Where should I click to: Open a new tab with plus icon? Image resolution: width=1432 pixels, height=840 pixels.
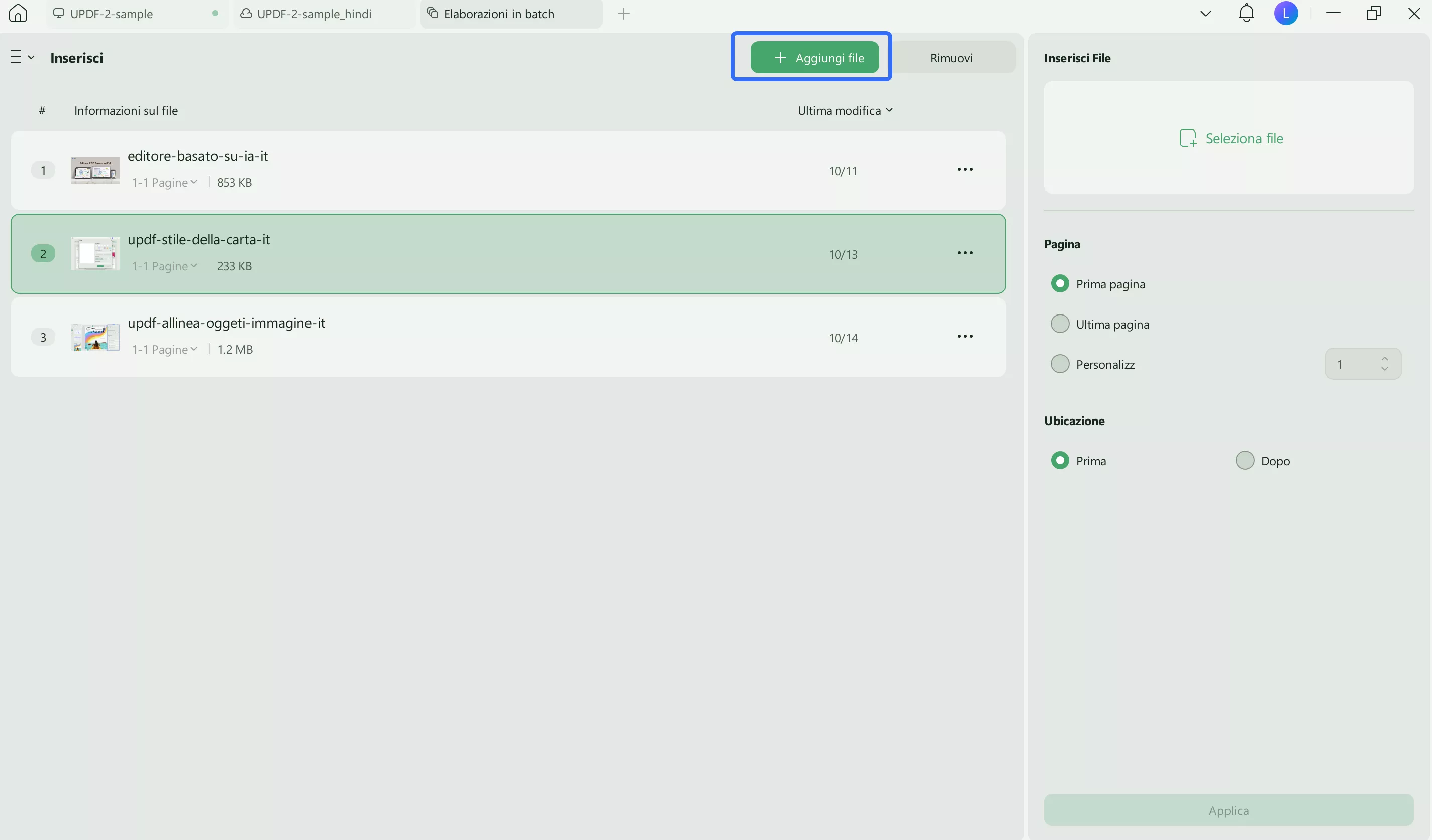624,14
